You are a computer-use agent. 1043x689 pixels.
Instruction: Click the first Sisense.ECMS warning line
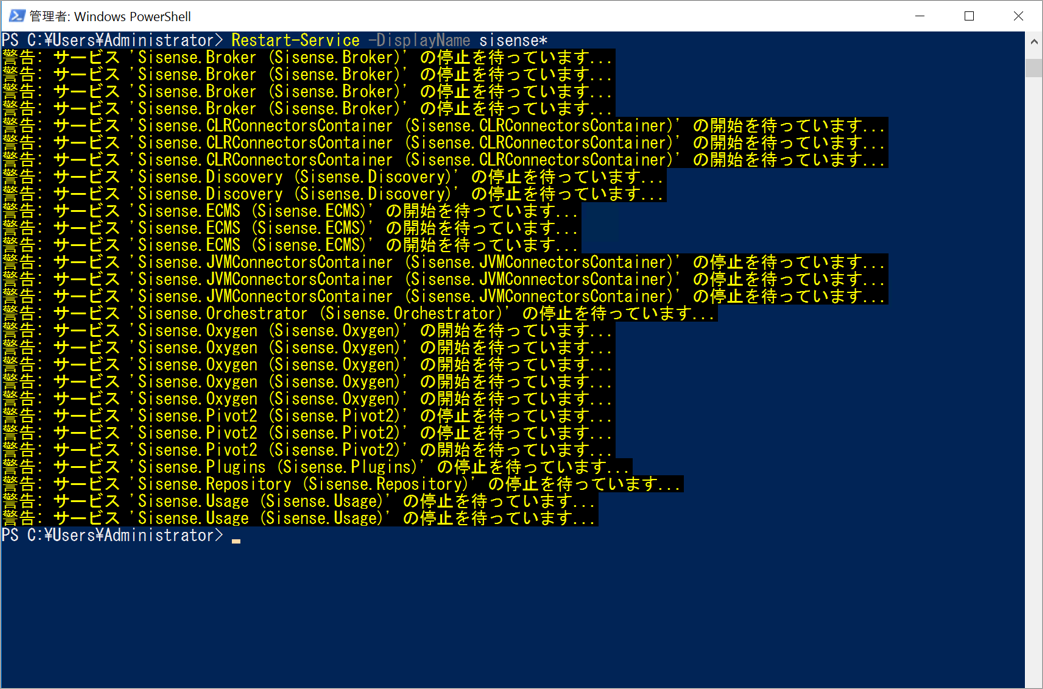tap(291, 211)
